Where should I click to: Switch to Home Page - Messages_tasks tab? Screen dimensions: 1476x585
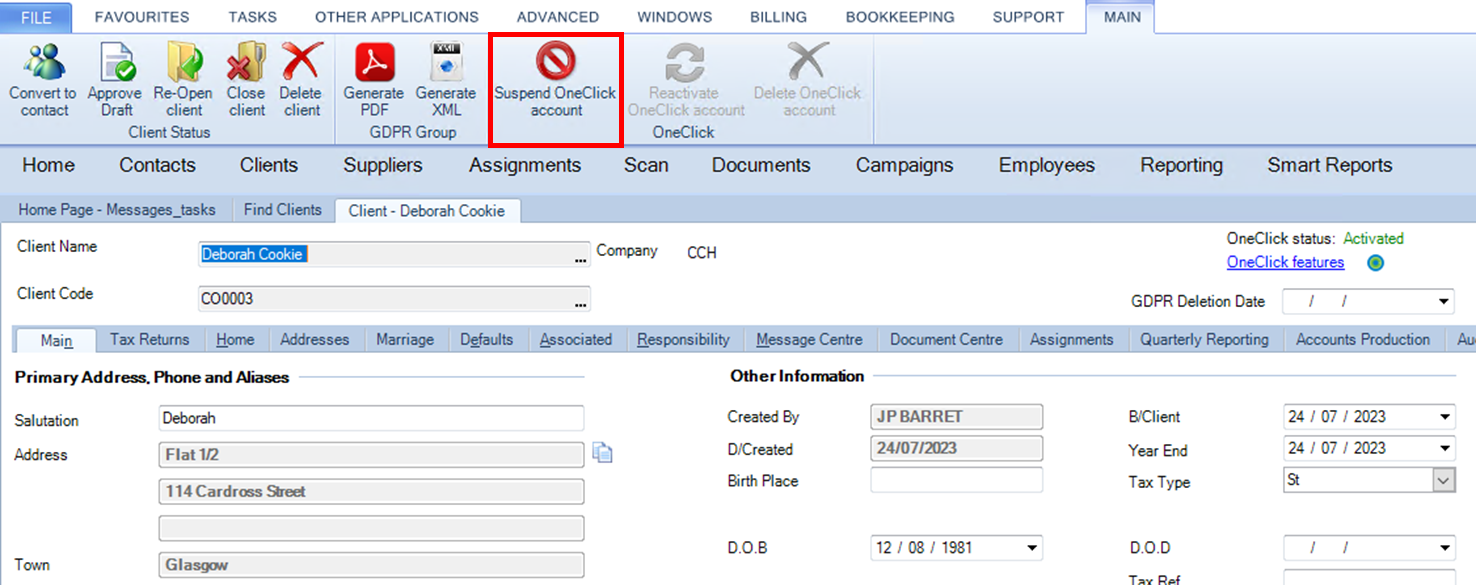117,210
